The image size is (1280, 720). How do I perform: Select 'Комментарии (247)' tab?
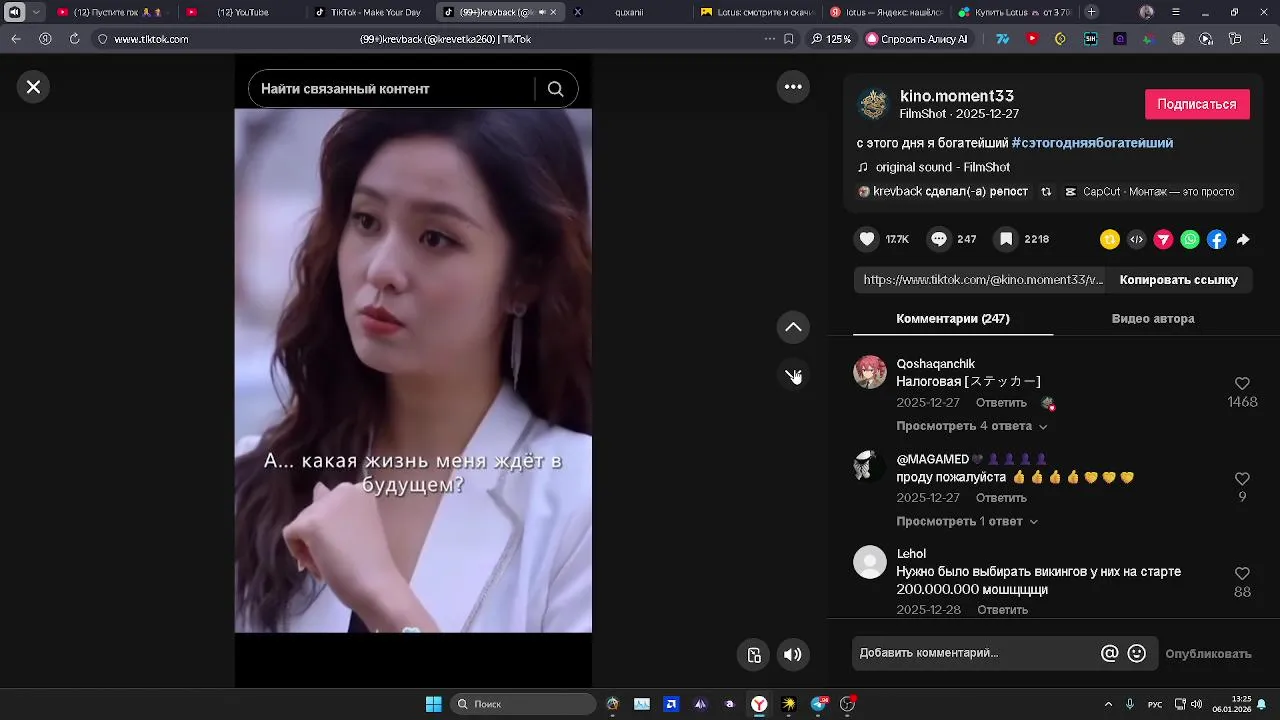pyautogui.click(x=953, y=318)
